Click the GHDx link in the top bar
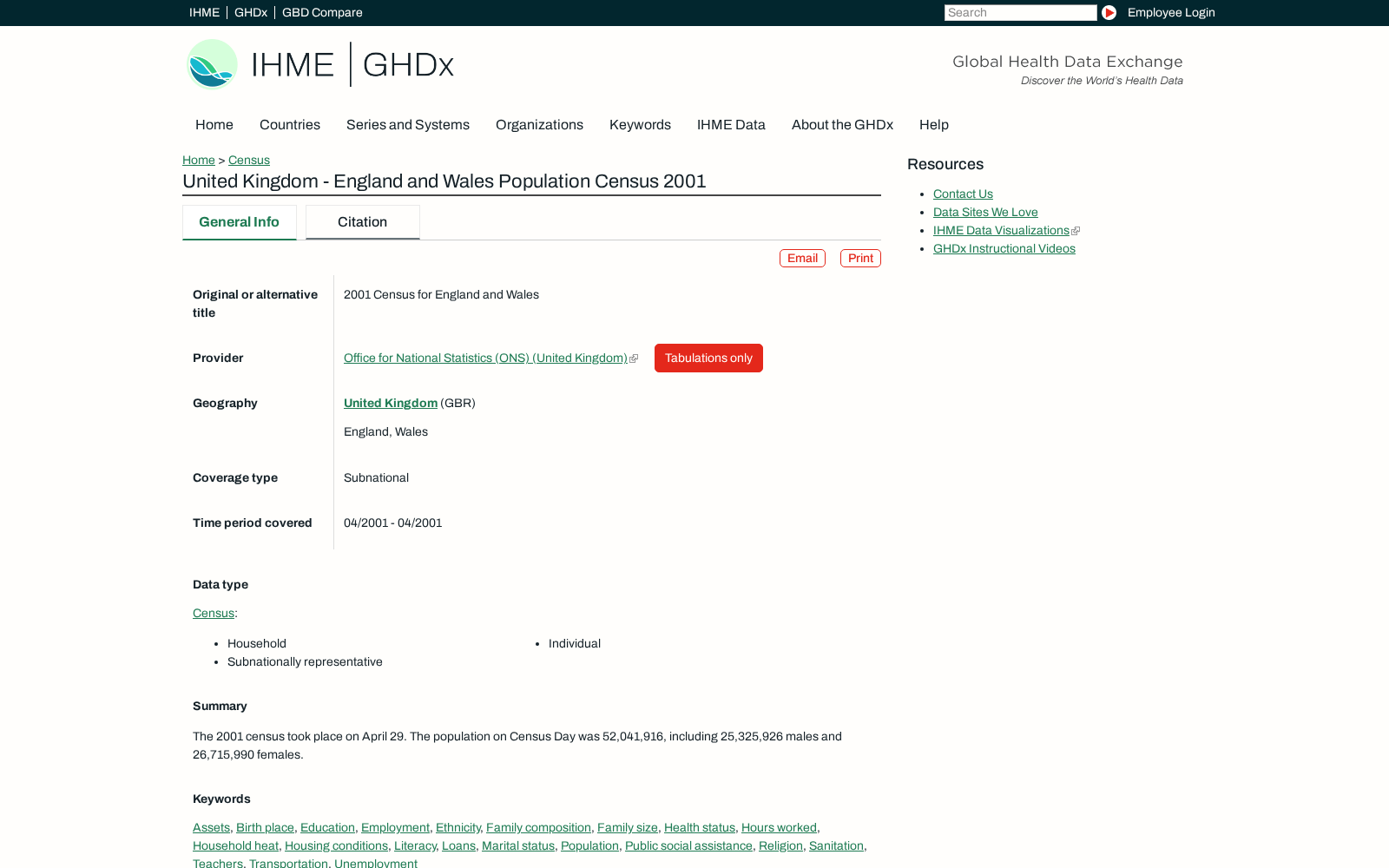1389x868 pixels. point(251,12)
